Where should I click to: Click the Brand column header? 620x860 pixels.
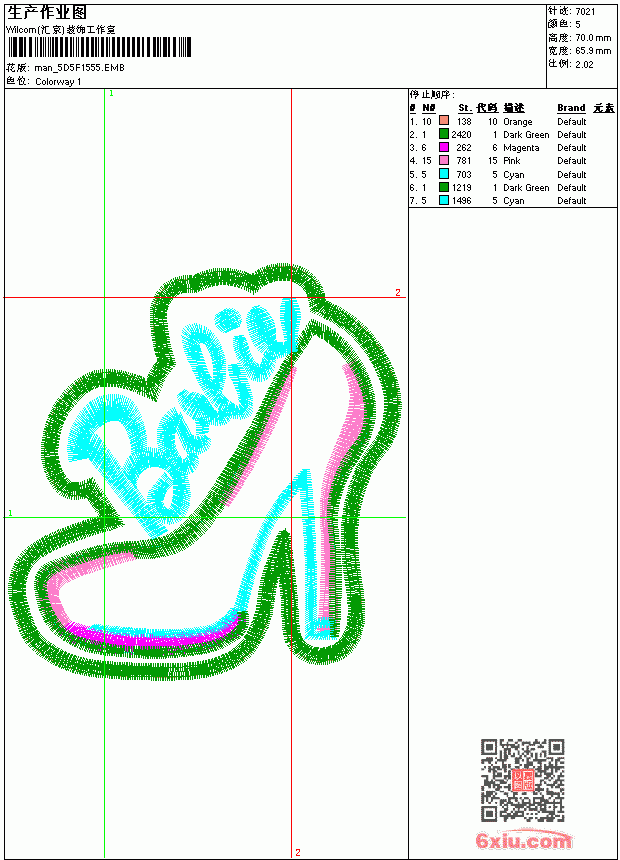click(571, 108)
